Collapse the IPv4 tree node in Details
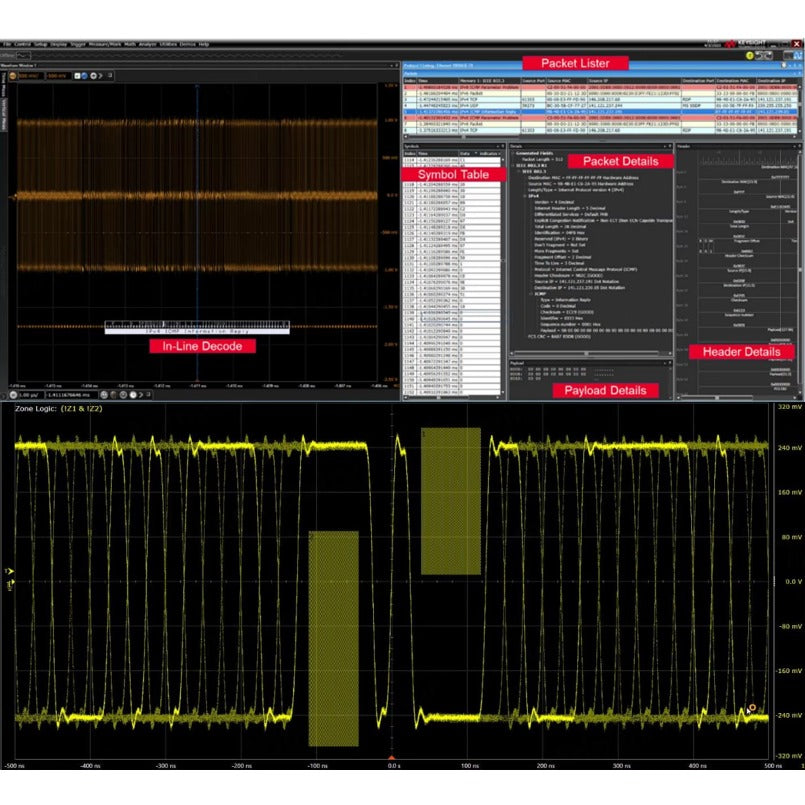 pyautogui.click(x=525, y=196)
